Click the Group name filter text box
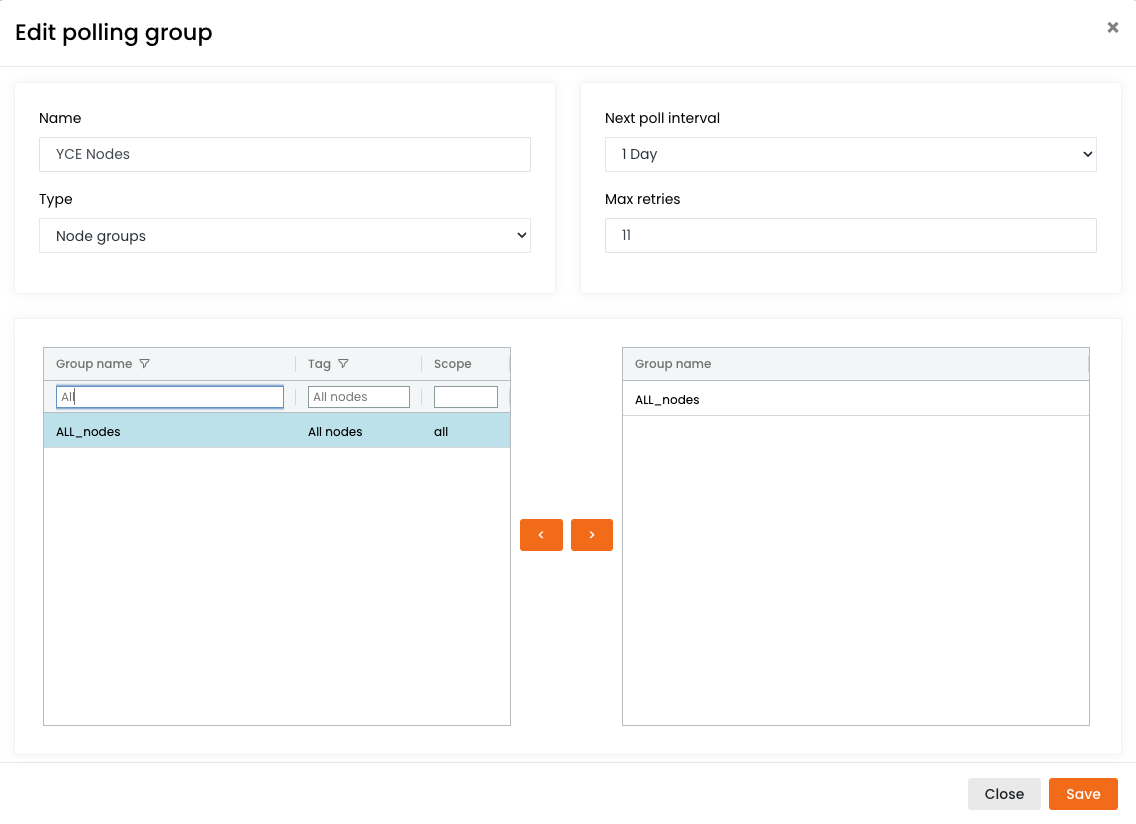The width and height of the screenshot is (1136, 824). [170, 397]
